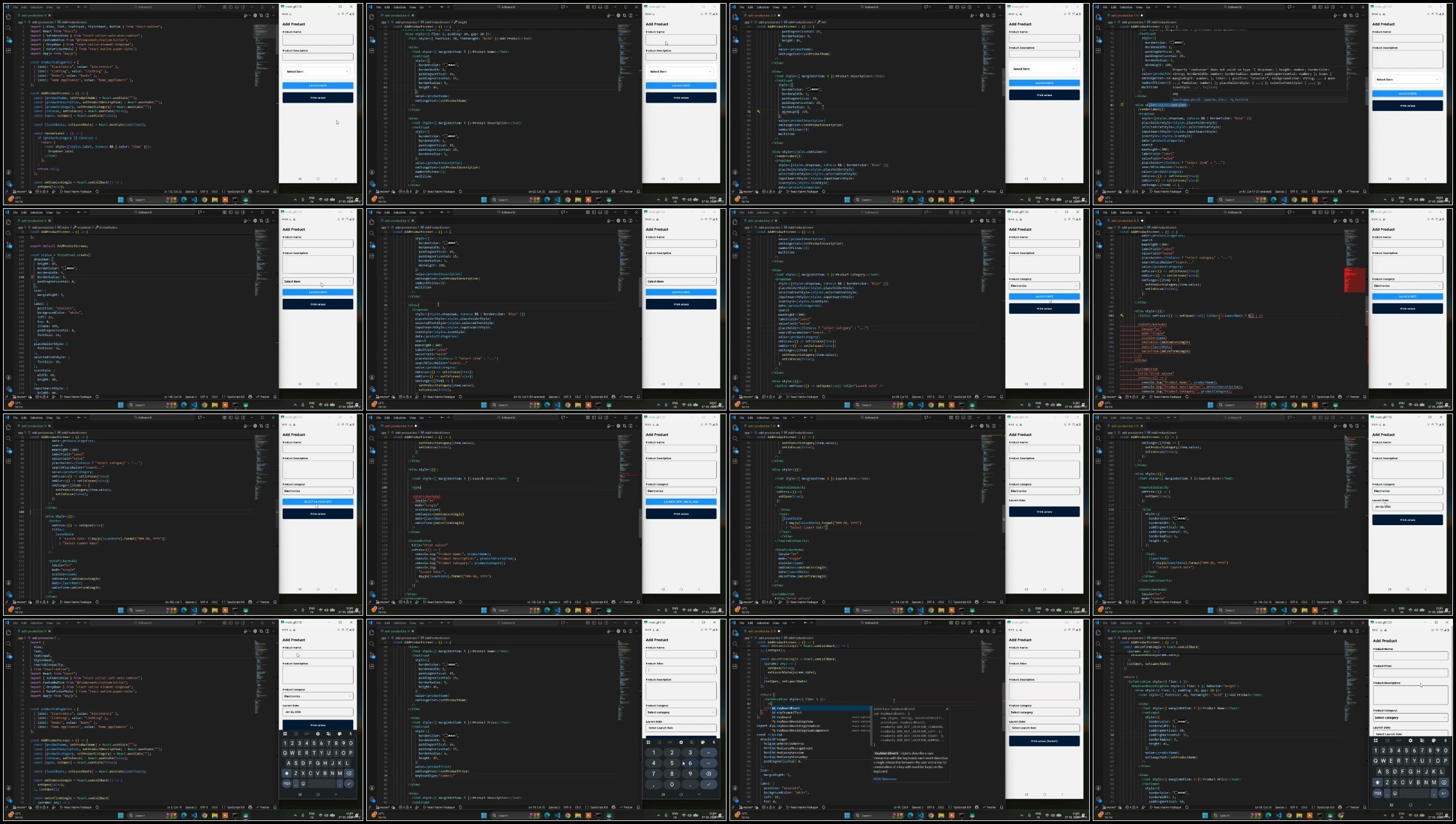1456x824 pixels.
Task: Focus Product Price field above numeric keypad
Action: pyautogui.click(x=681, y=670)
